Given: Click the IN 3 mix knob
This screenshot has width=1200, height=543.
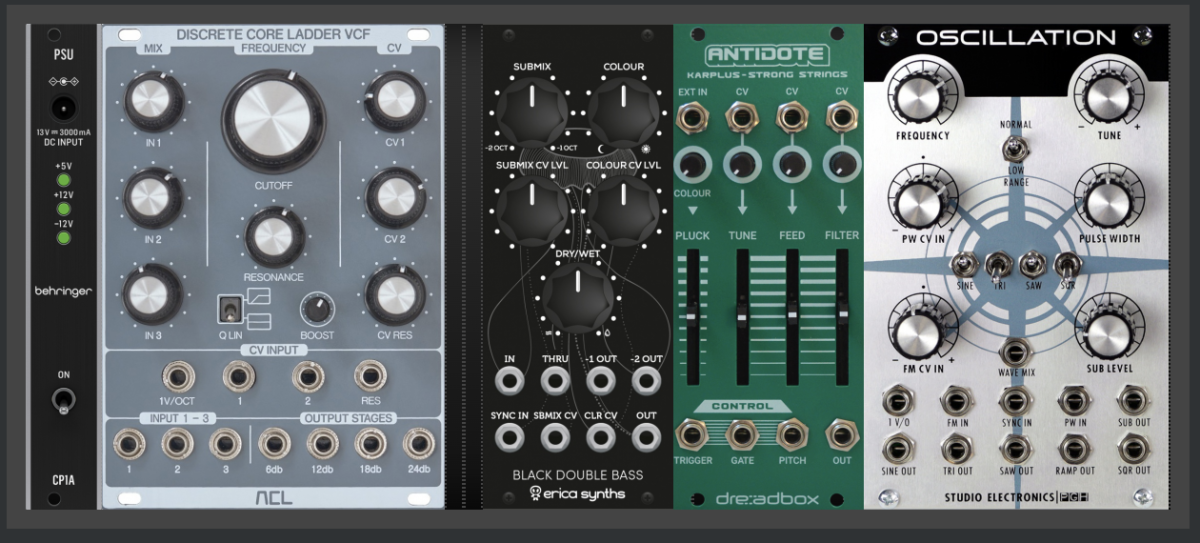Looking at the screenshot, I should [153, 293].
